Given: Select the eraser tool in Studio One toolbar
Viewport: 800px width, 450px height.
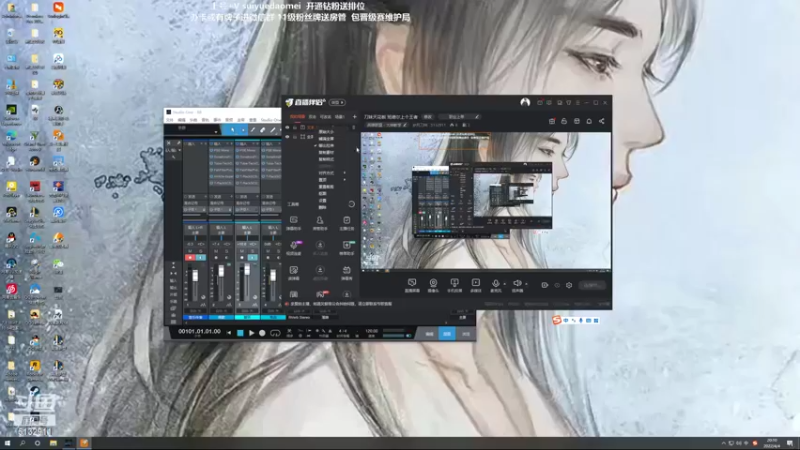Looking at the screenshot, I should [x=263, y=130].
